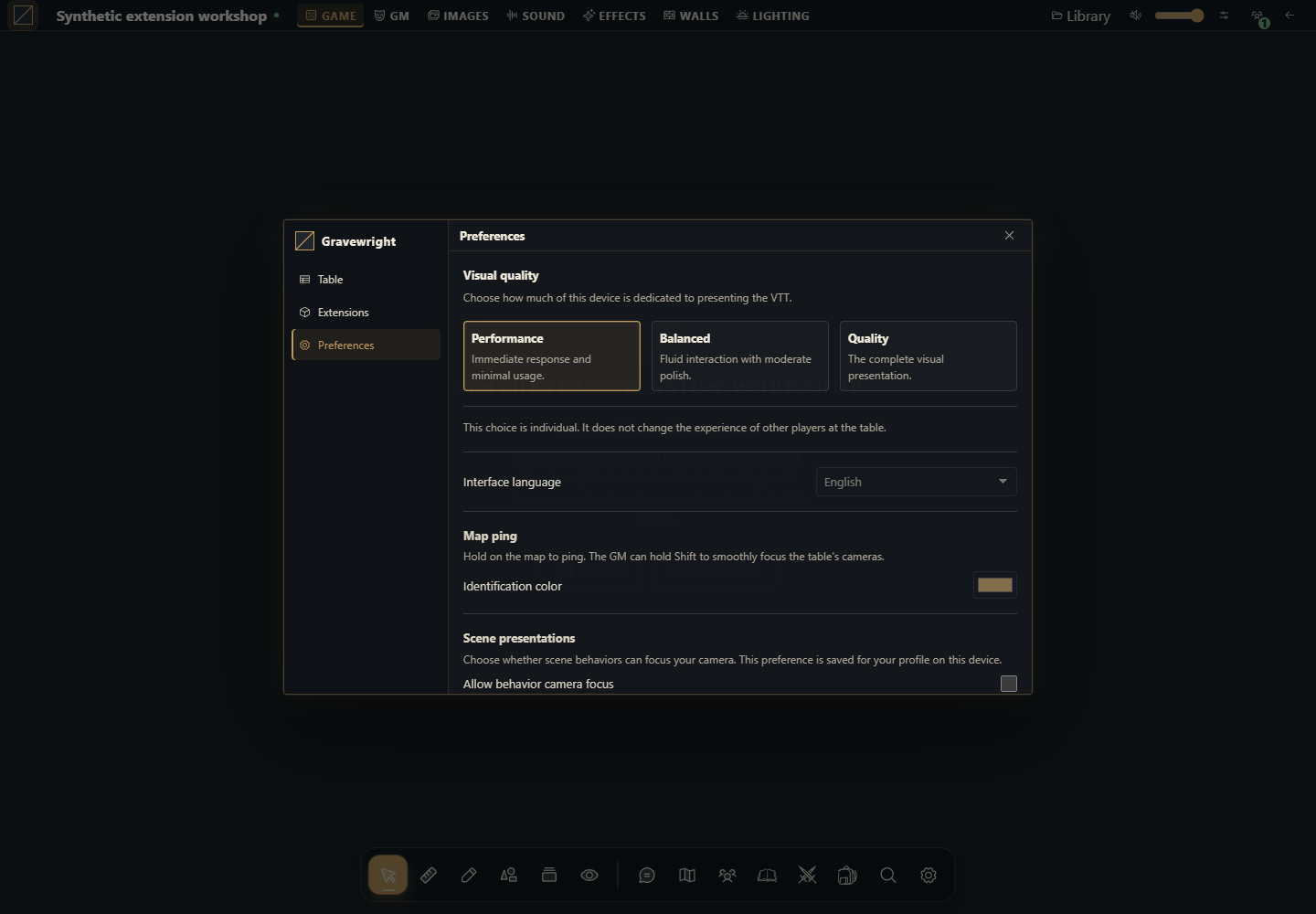
Task: Switch to the SOUND tab
Action: click(x=536, y=16)
